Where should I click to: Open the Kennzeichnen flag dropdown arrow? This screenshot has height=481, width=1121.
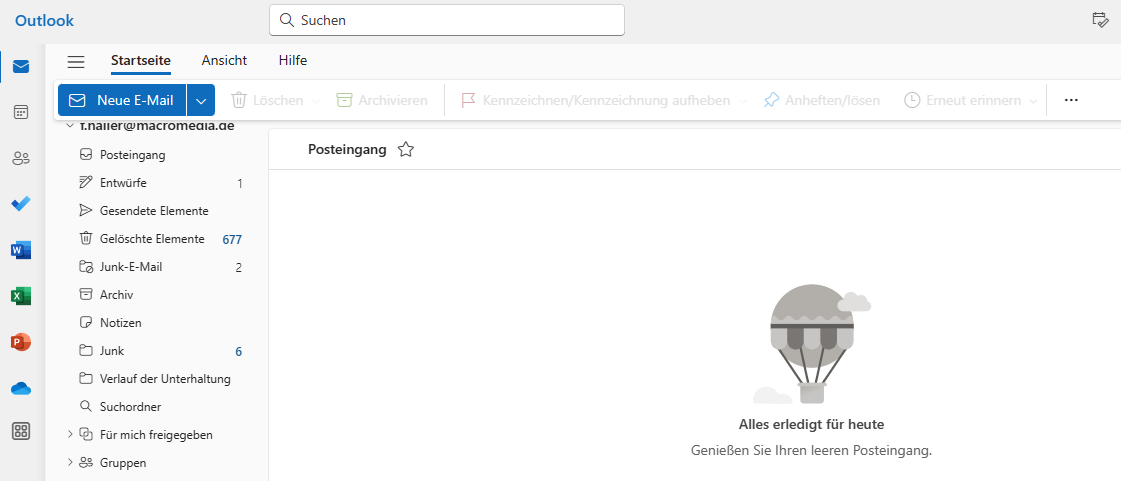pyautogui.click(x=743, y=101)
